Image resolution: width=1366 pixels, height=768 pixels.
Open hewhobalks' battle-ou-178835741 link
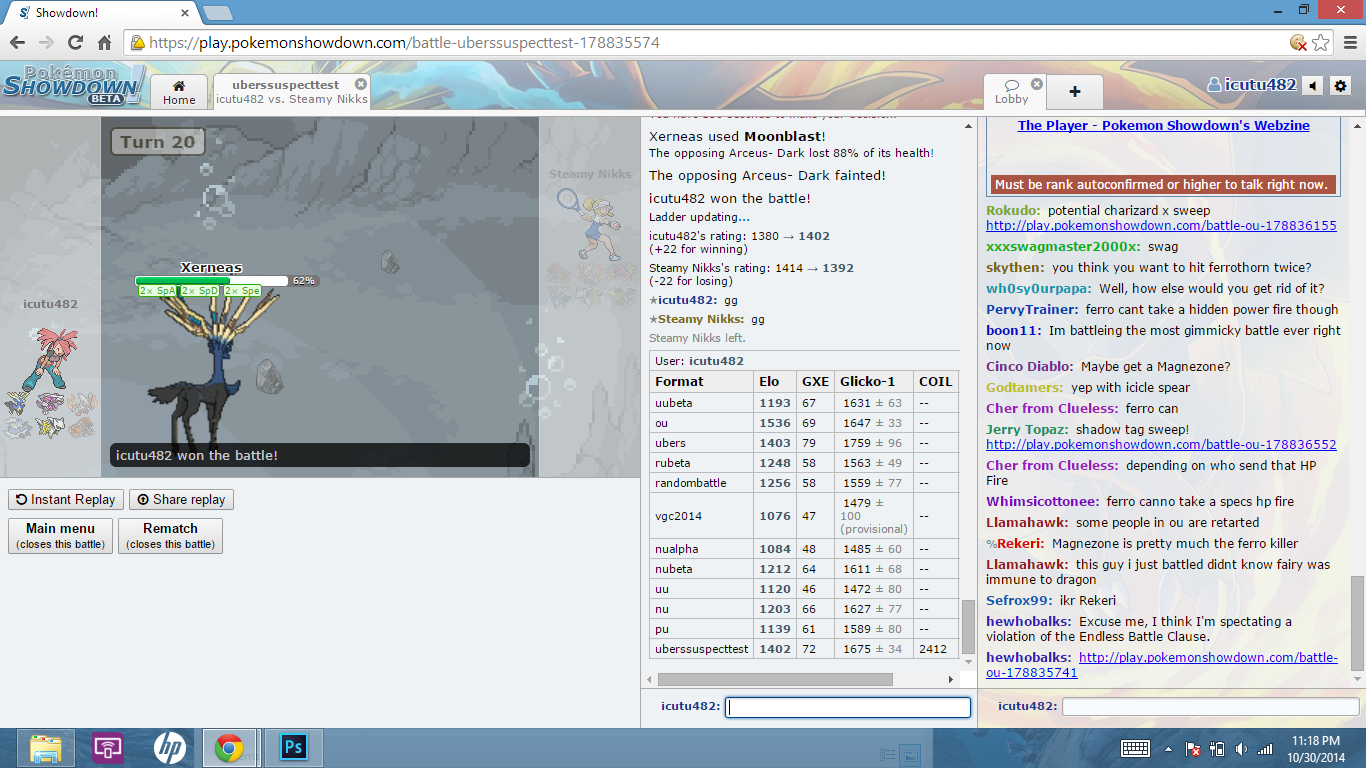click(1162, 665)
